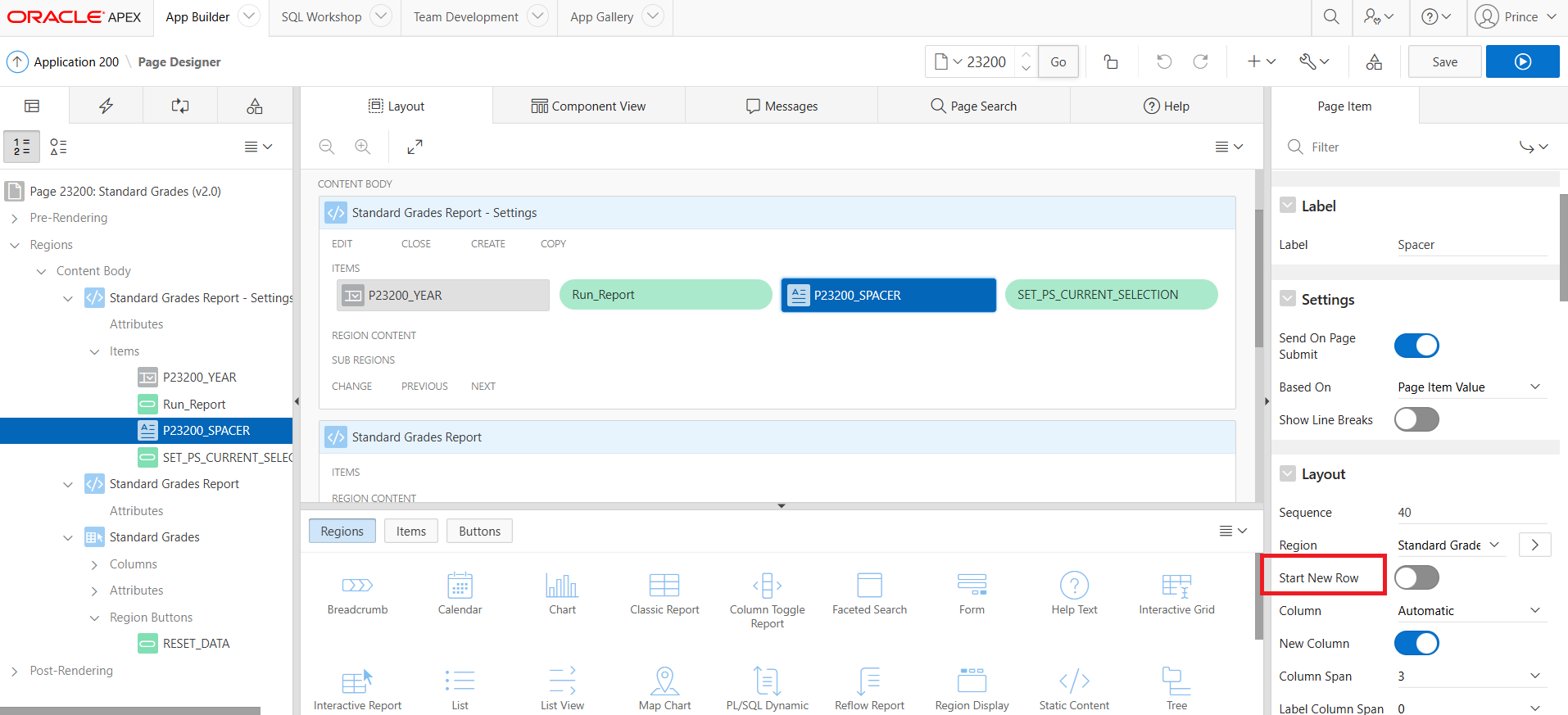Click the Zoom In magnifier in Layout
This screenshot has width=1568, height=715.
[x=362, y=147]
